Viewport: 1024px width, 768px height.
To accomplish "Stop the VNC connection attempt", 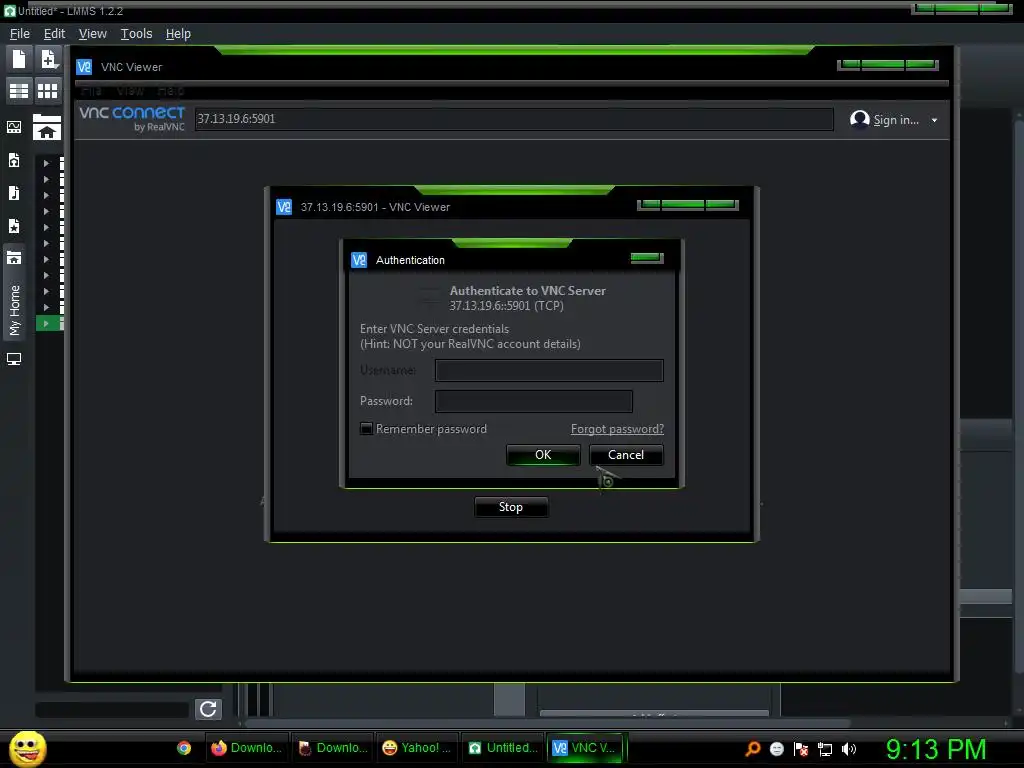I will (x=511, y=507).
